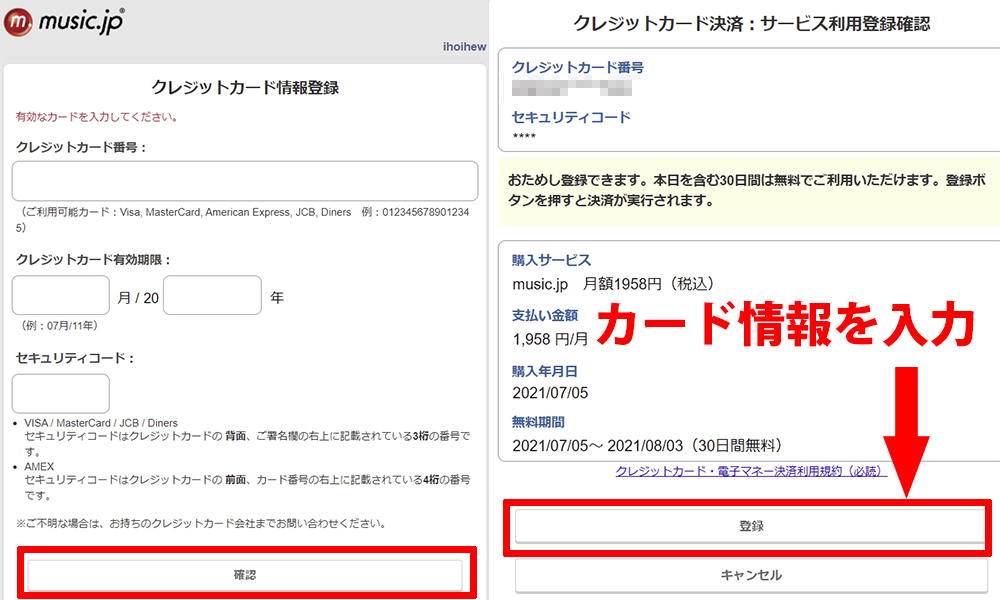The image size is (1000, 600).
Task: Click the expiration year input field
Action: coord(212,295)
